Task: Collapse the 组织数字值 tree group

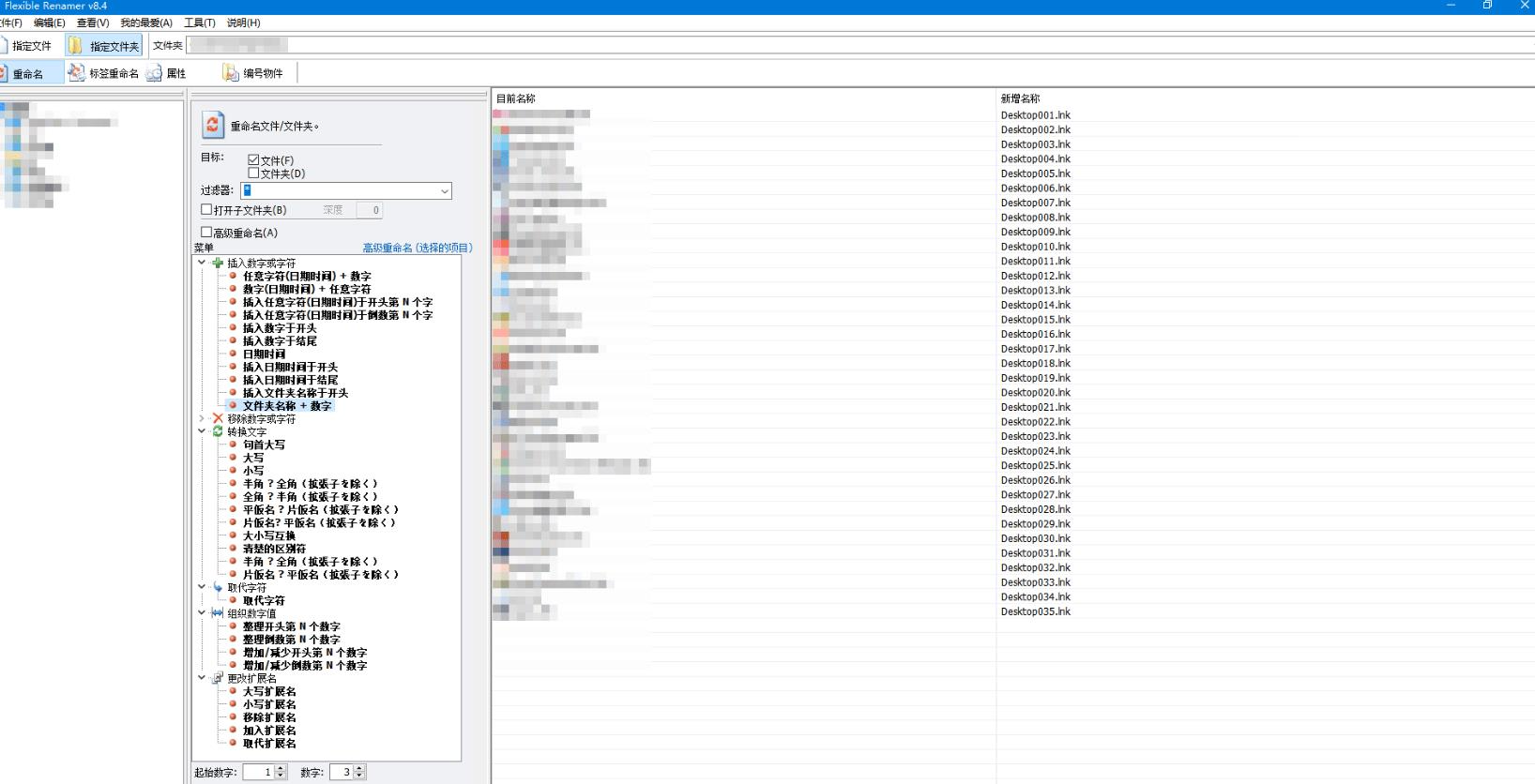Action: pos(202,613)
